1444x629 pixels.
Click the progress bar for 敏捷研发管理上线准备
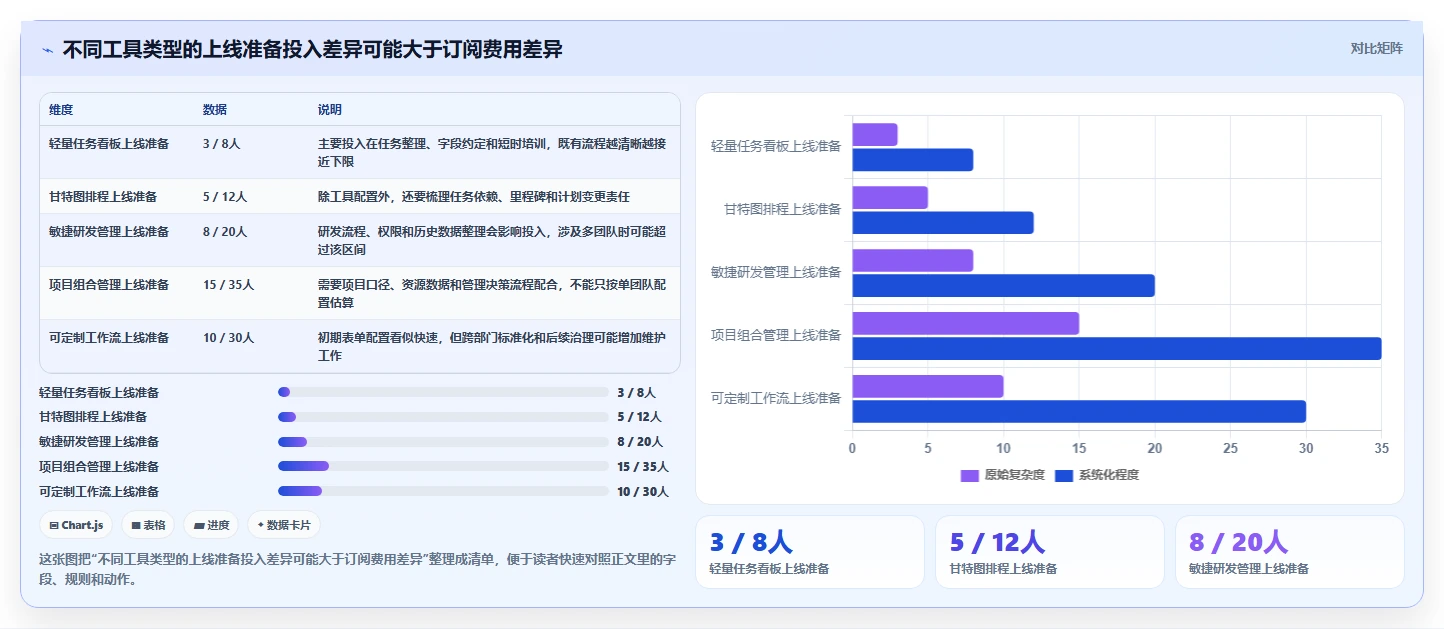(443, 442)
